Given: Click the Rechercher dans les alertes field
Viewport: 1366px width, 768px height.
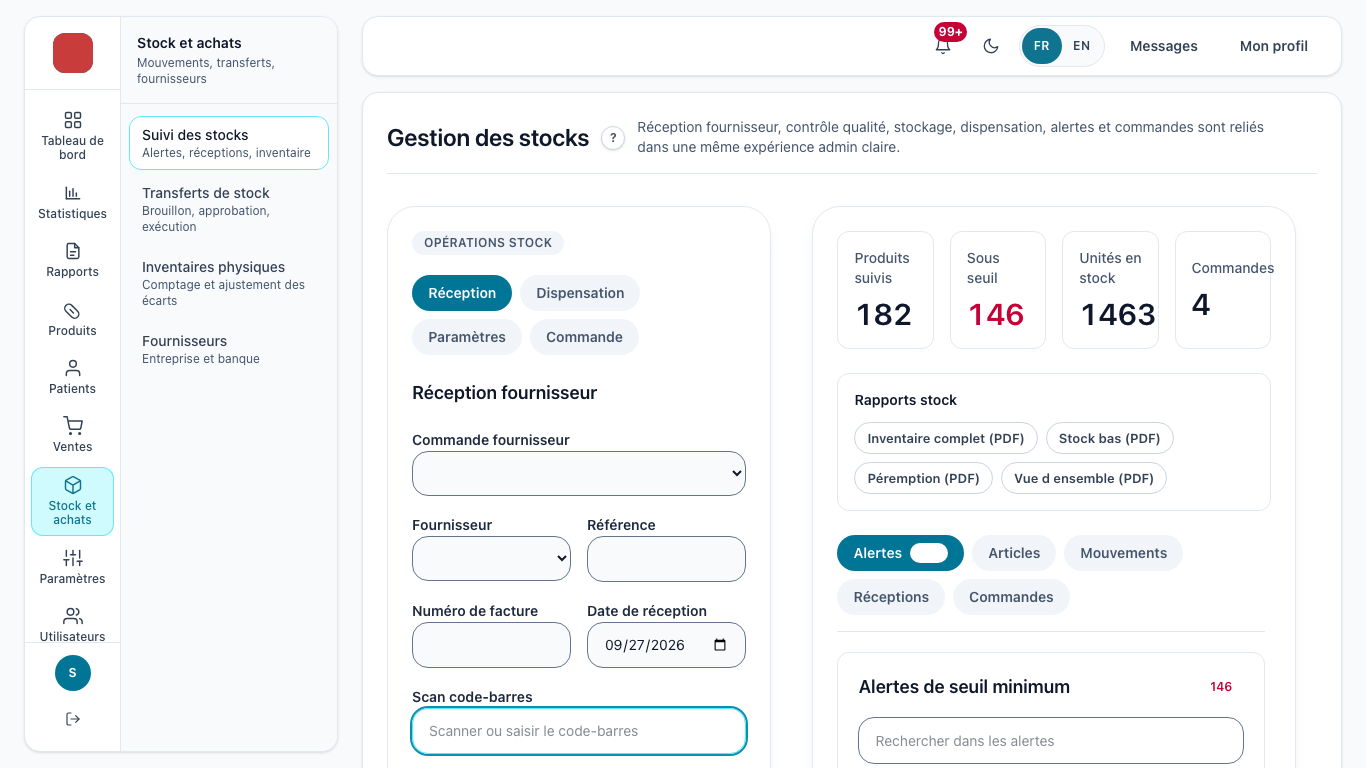Looking at the screenshot, I should click(x=1051, y=741).
